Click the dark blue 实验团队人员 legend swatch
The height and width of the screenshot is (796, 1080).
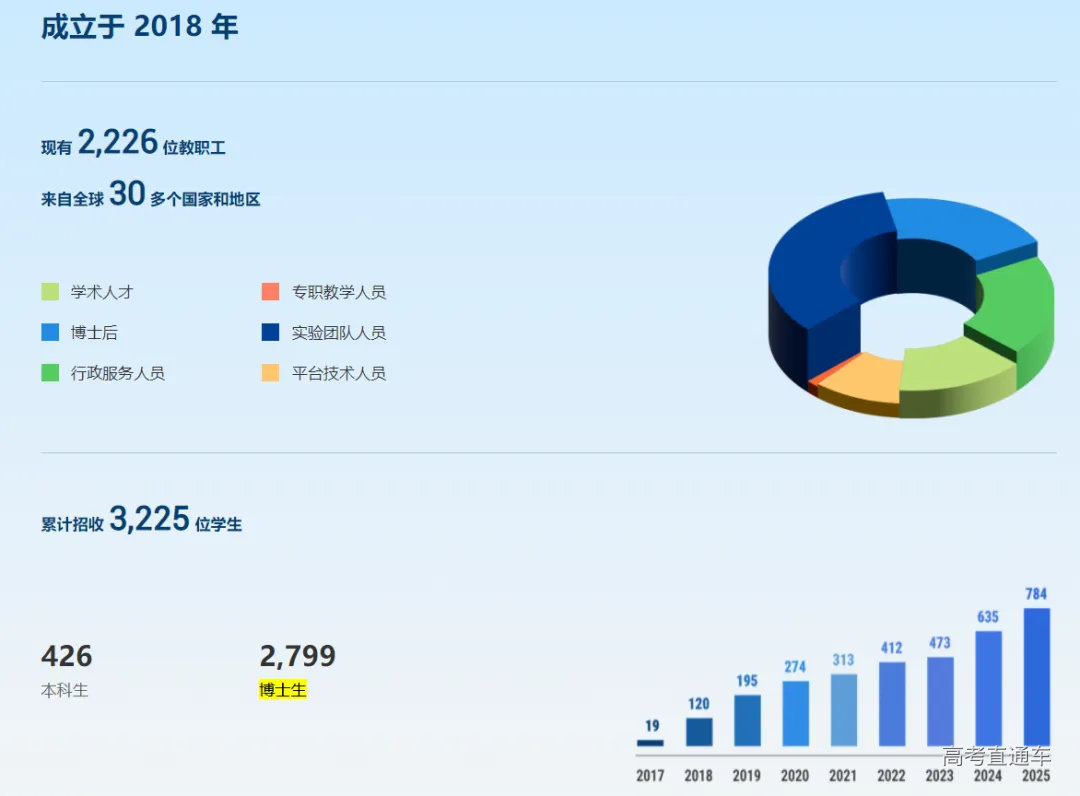[270, 333]
